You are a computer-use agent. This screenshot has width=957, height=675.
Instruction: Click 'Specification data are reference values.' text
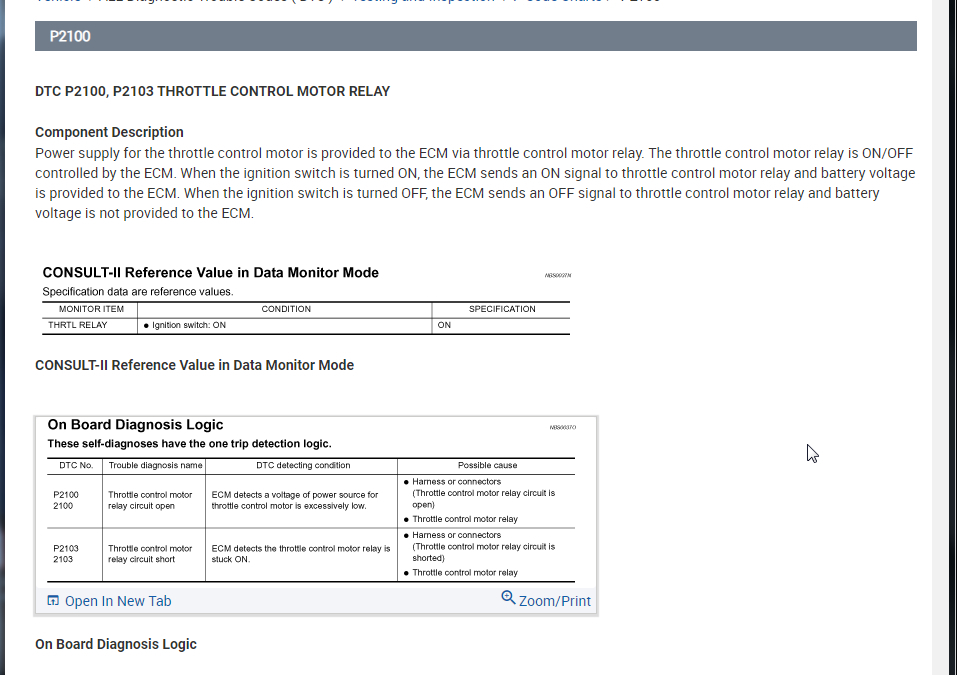[x=138, y=292]
